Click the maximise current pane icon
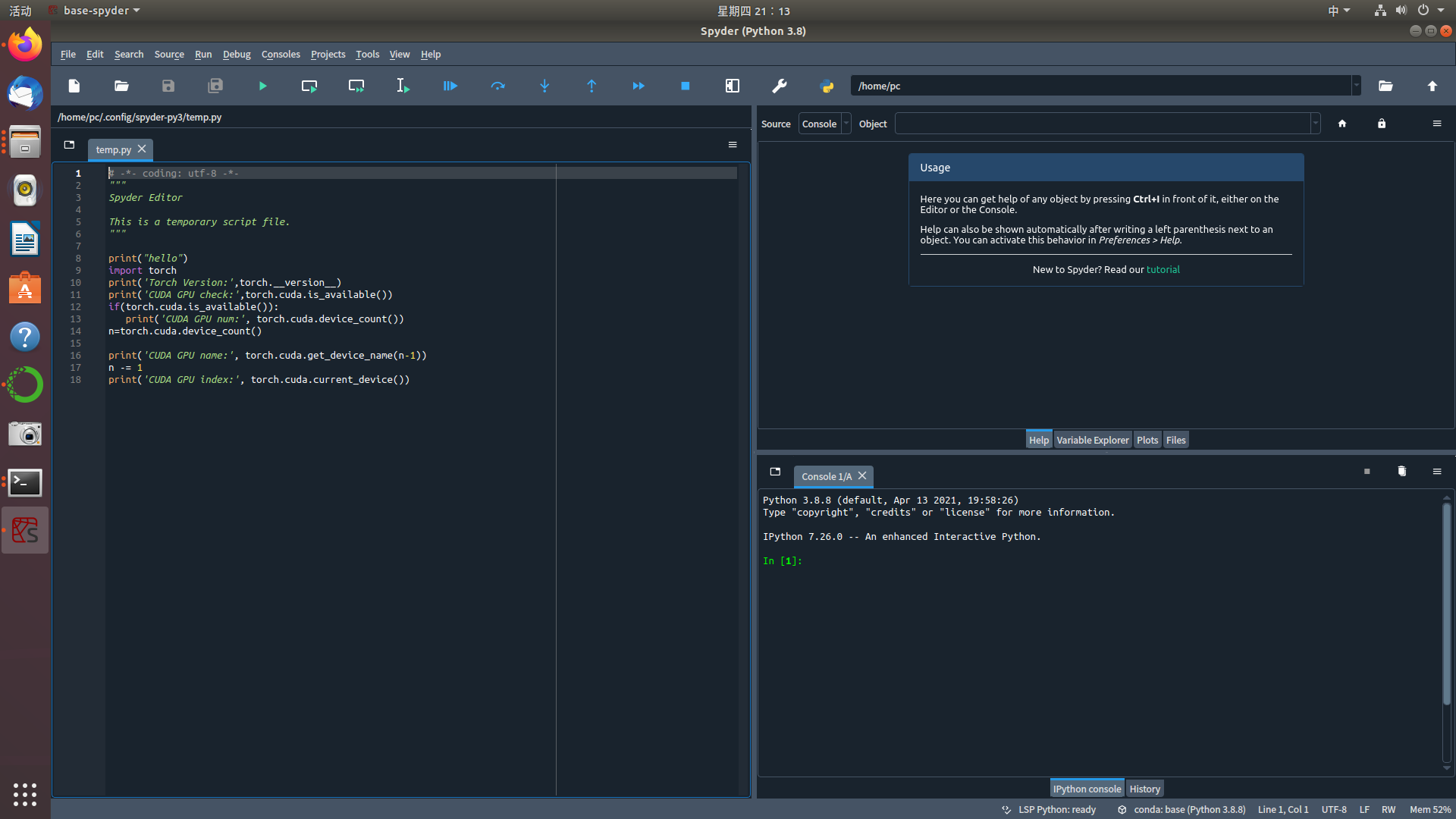 (x=732, y=86)
